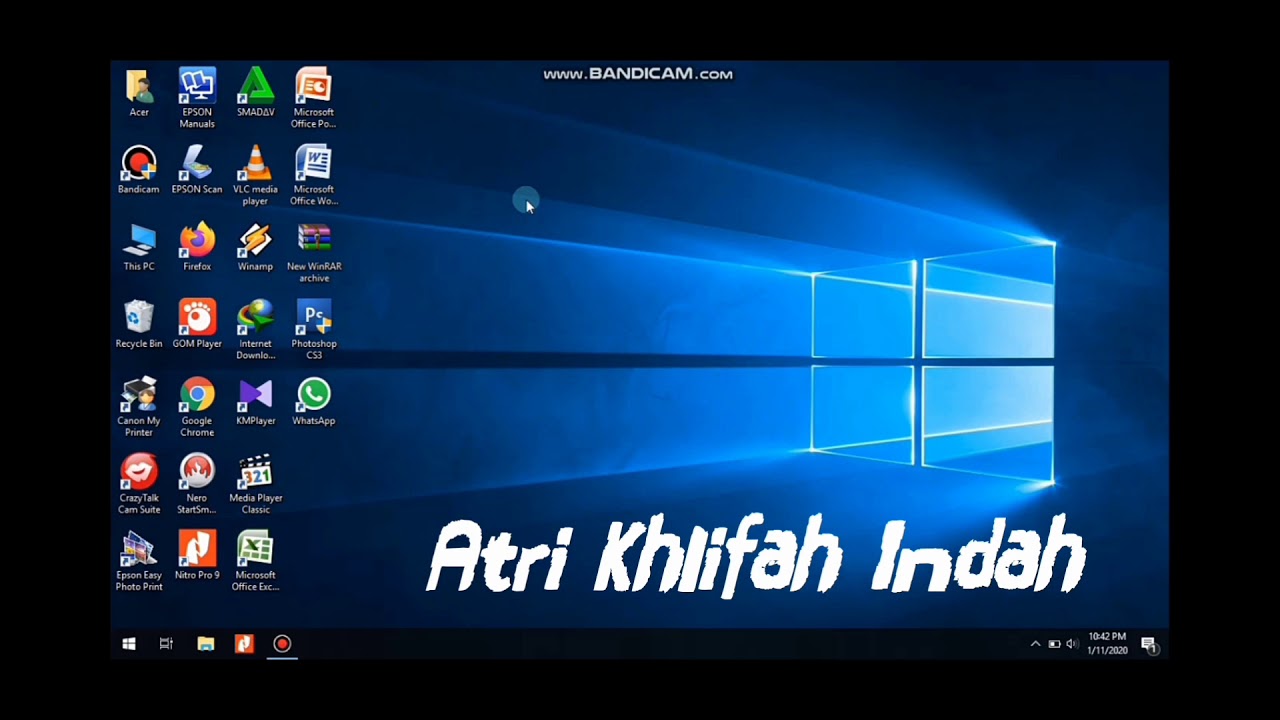
Task: Open Media Player Classic icon
Action: point(255,484)
